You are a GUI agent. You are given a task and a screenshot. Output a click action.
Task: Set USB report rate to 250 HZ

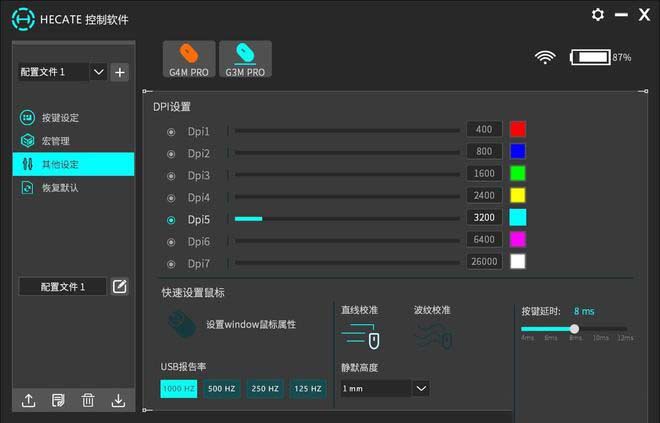click(265, 388)
